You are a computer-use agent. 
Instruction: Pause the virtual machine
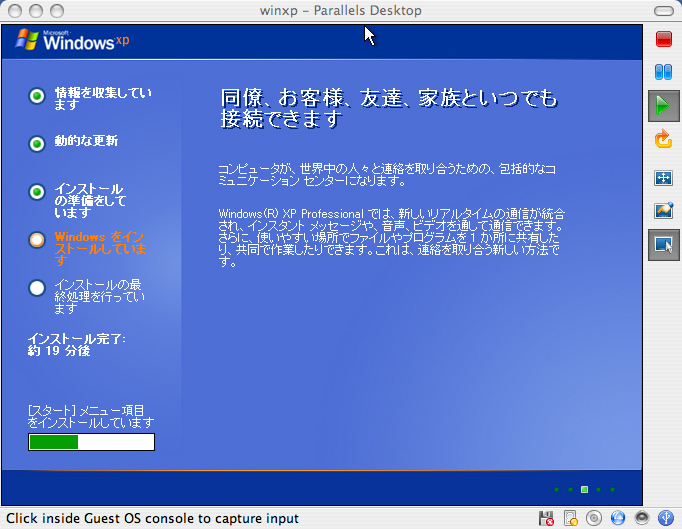tap(664, 72)
